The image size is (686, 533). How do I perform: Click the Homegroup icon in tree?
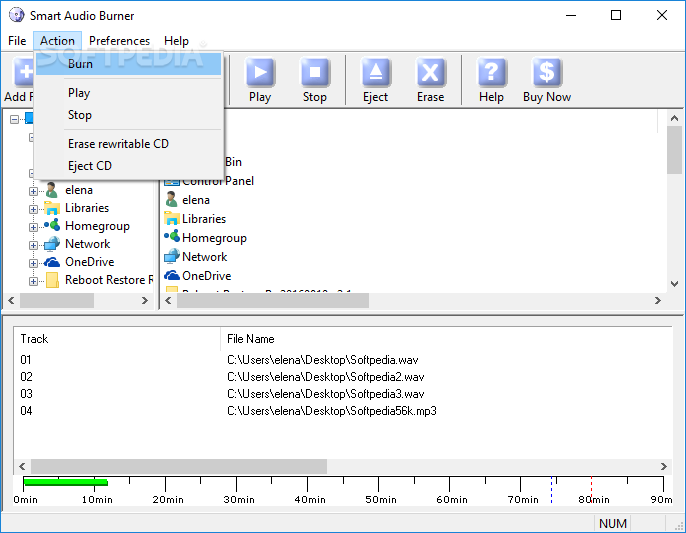[x=52, y=226]
